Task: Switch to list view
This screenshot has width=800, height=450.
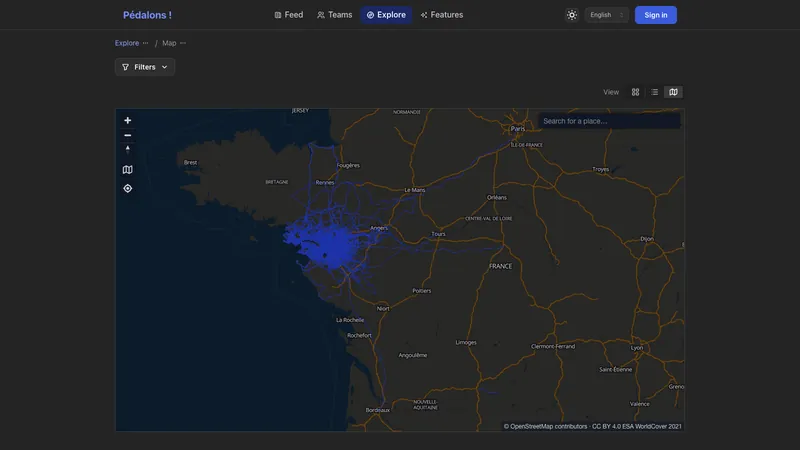Action: click(x=654, y=92)
